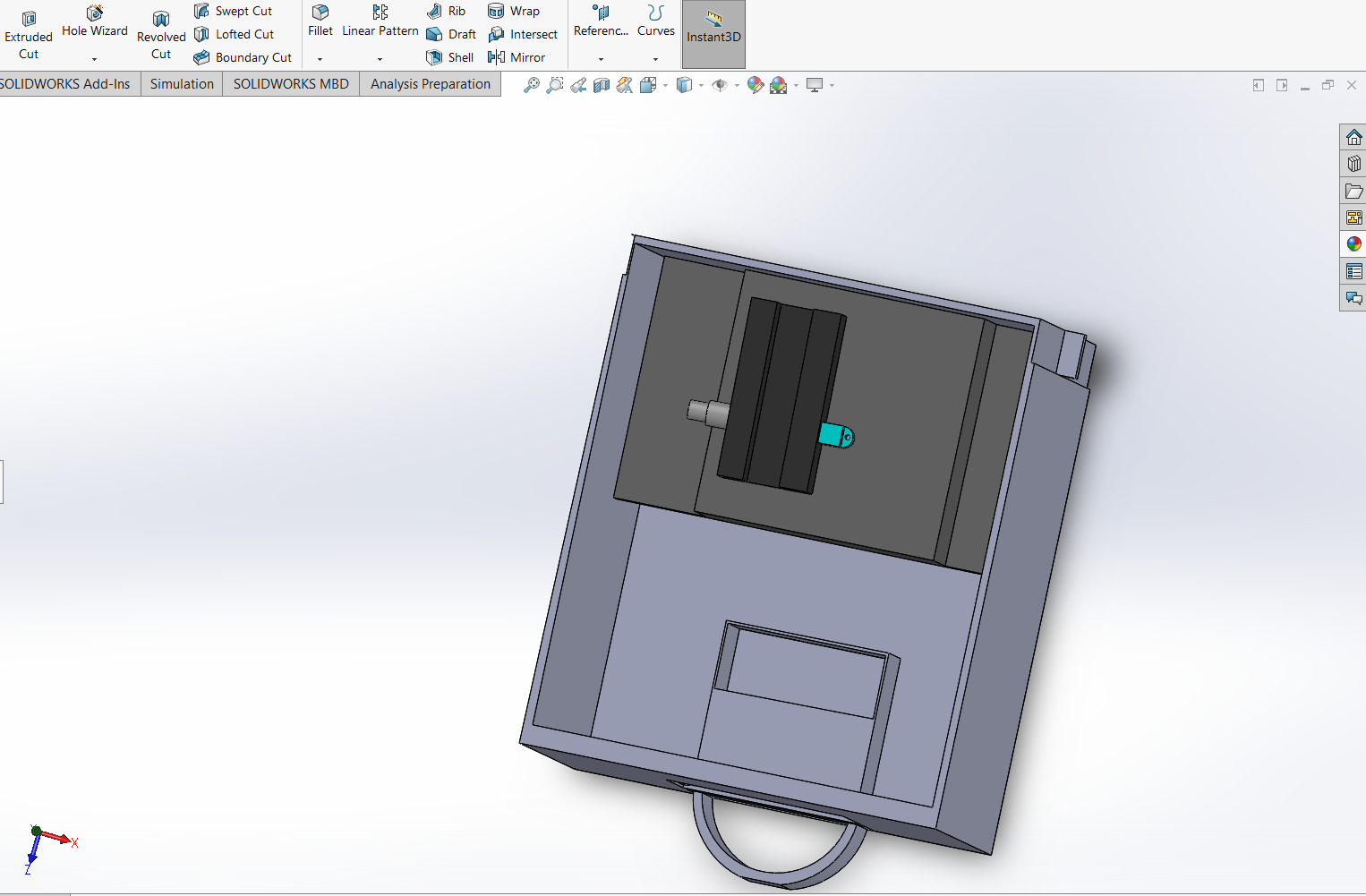Viewport: 1366px width, 896px height.
Task: Toggle the Instant3D button
Action: [x=713, y=34]
